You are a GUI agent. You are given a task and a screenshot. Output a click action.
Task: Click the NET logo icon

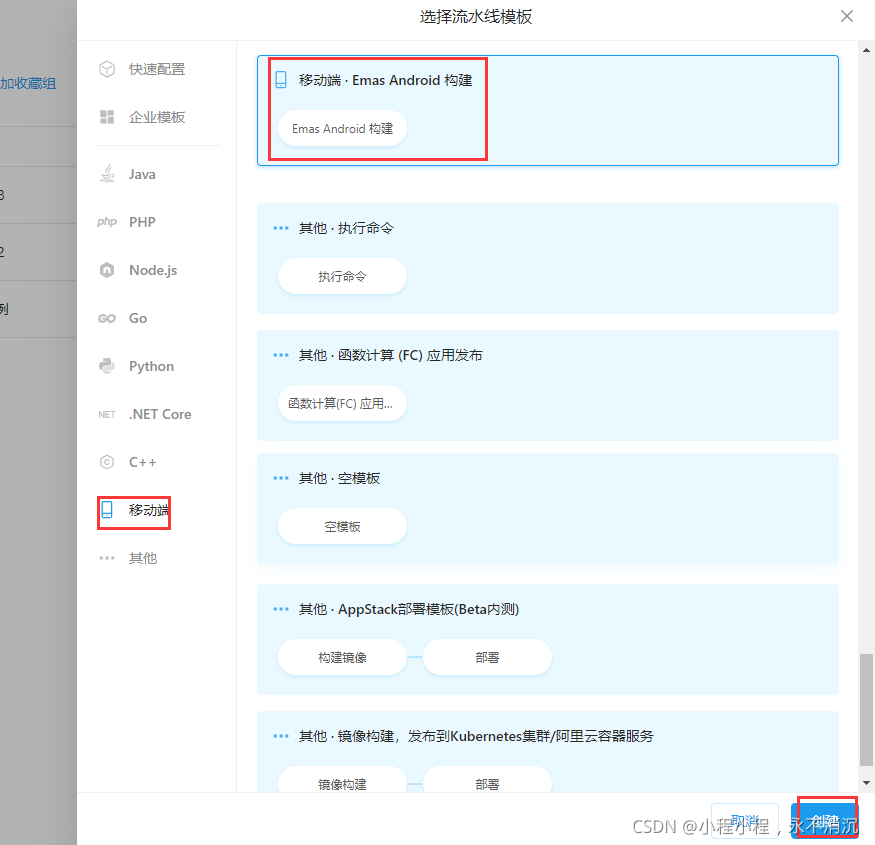pyautogui.click(x=107, y=414)
